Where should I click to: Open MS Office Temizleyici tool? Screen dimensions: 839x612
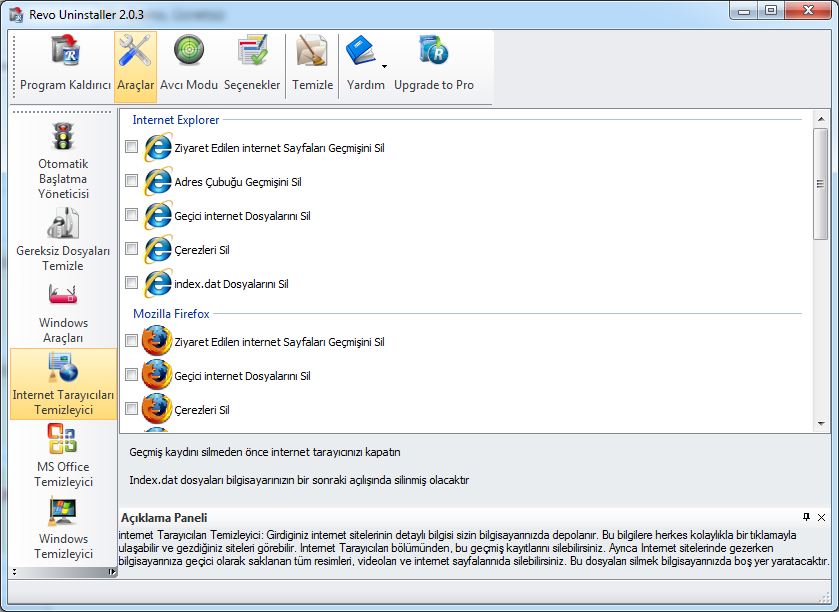(x=63, y=455)
